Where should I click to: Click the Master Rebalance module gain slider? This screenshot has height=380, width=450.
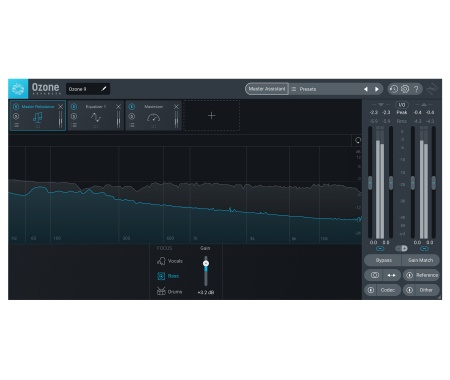point(60,119)
